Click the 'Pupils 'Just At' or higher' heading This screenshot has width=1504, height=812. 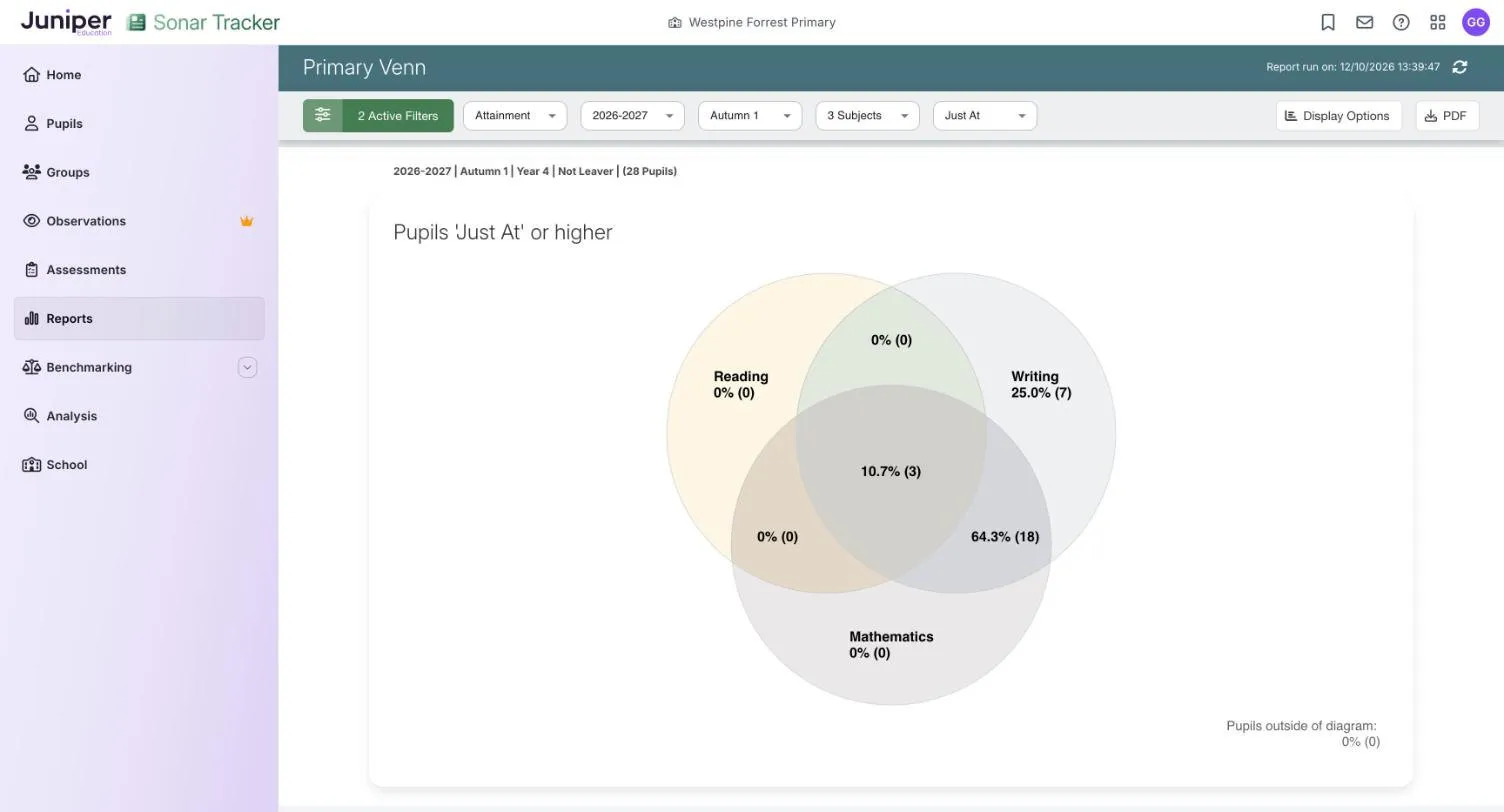tap(503, 232)
